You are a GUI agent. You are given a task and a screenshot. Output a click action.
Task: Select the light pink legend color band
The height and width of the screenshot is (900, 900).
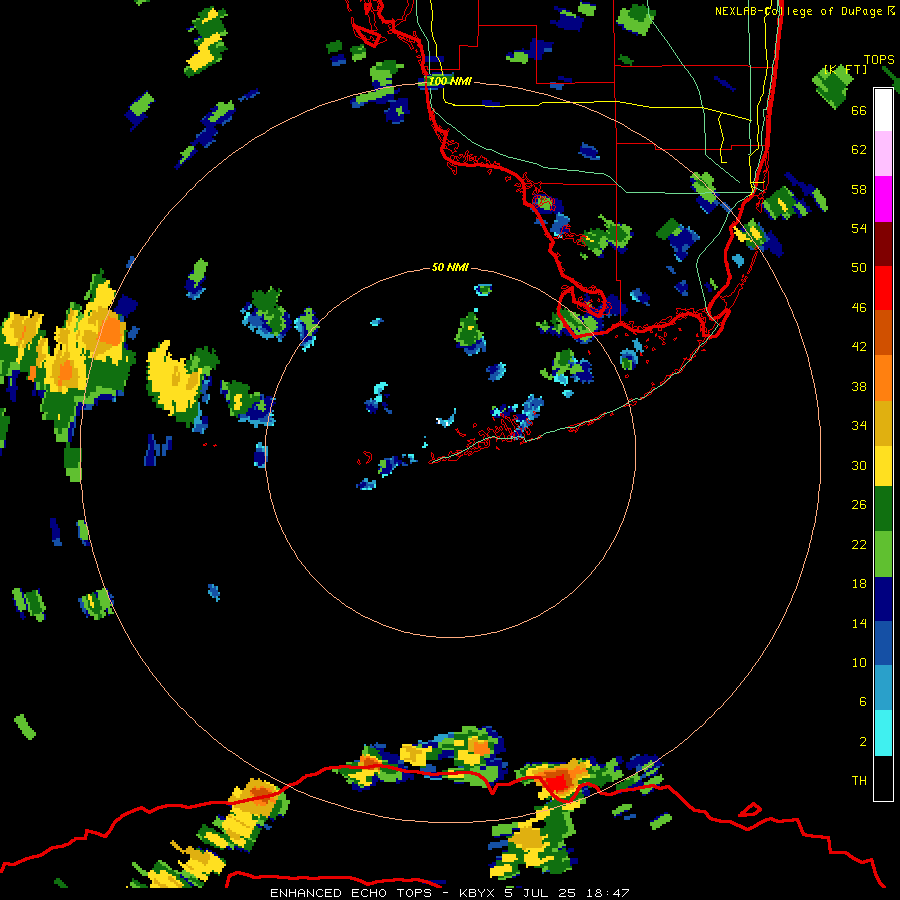[x=883, y=154]
